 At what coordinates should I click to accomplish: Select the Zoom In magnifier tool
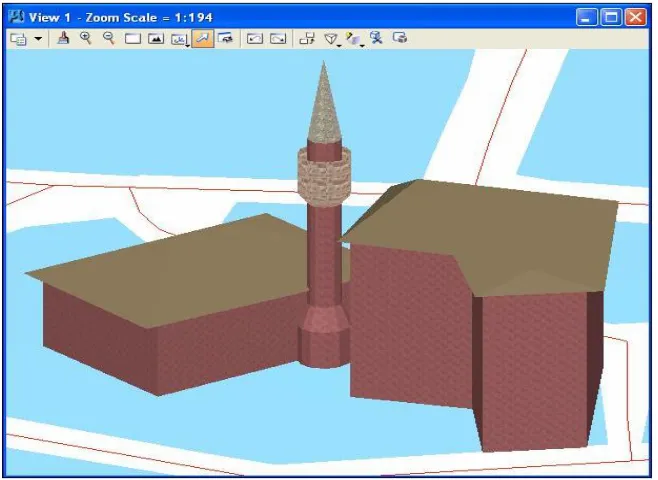click(x=86, y=39)
